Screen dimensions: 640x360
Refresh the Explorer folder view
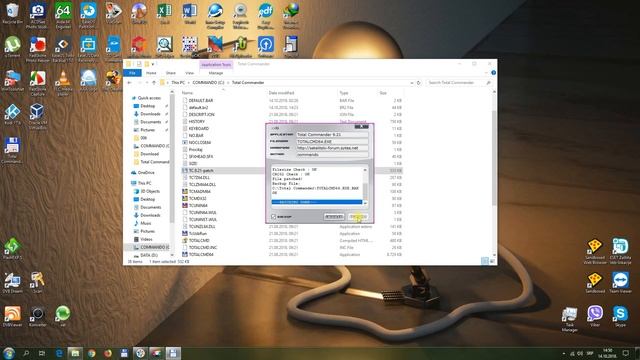click(x=418, y=82)
